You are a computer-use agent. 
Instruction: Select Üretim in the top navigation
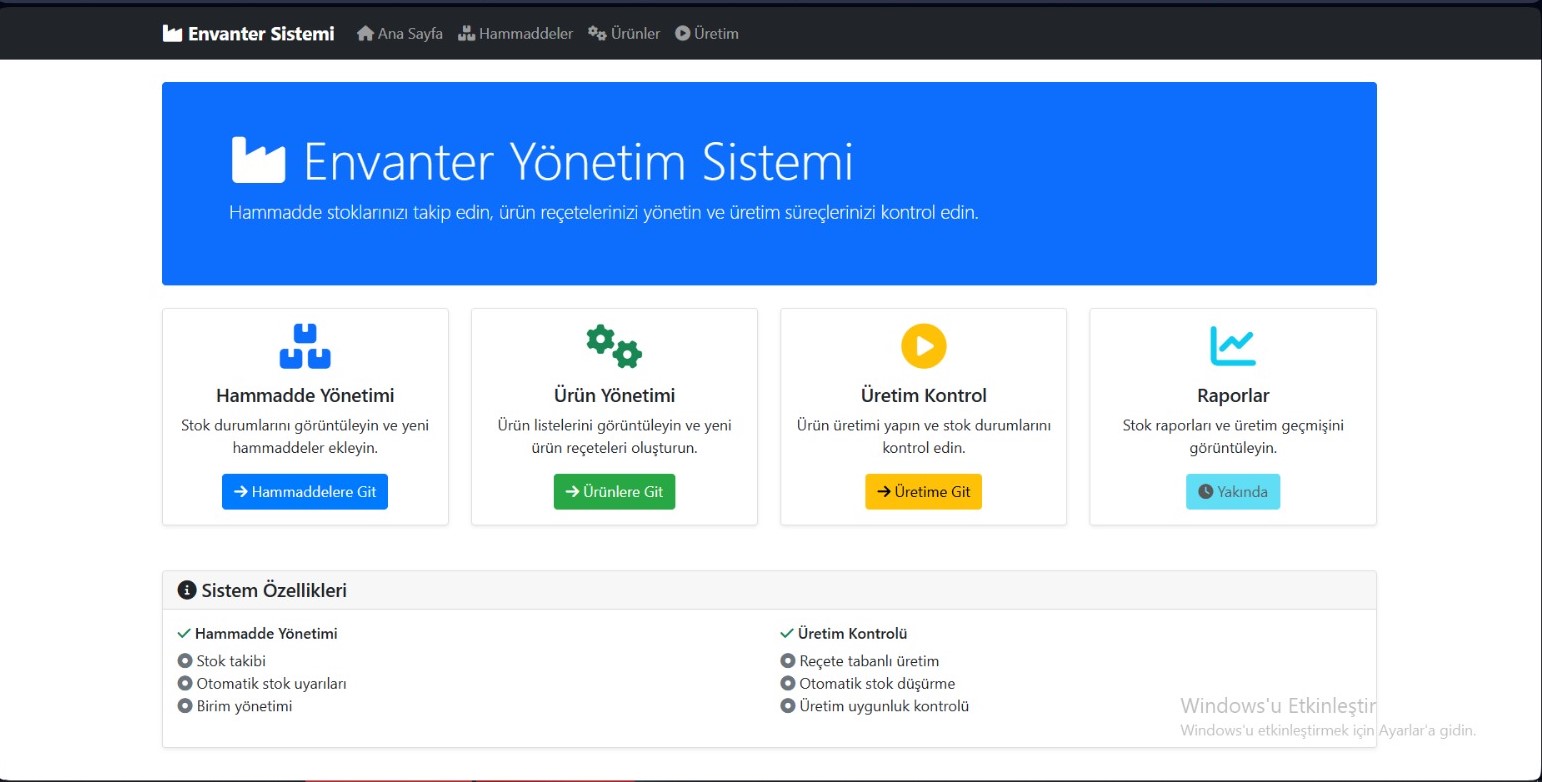tap(707, 34)
